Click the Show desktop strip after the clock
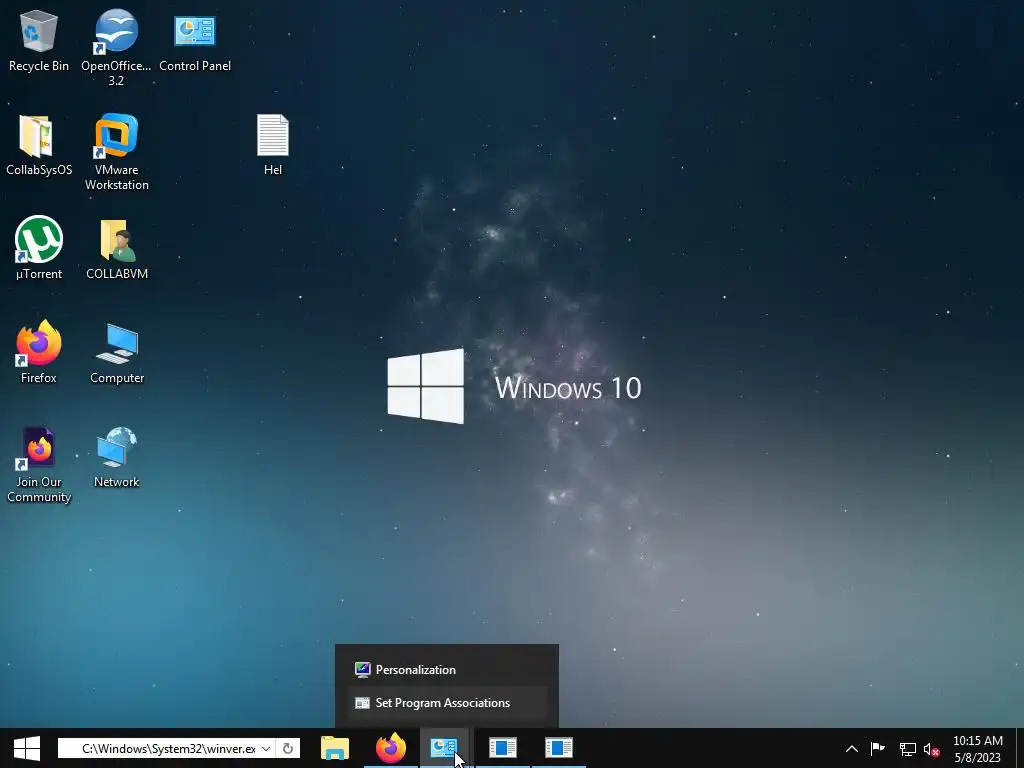Image resolution: width=1024 pixels, height=768 pixels. (1020, 748)
